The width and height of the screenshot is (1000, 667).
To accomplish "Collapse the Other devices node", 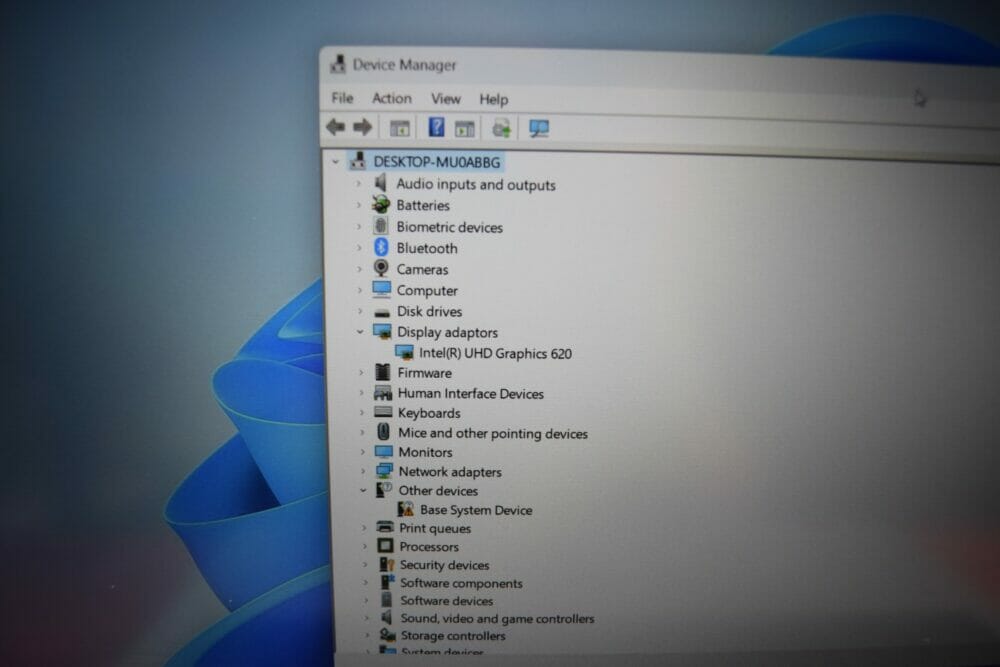I will click(363, 490).
